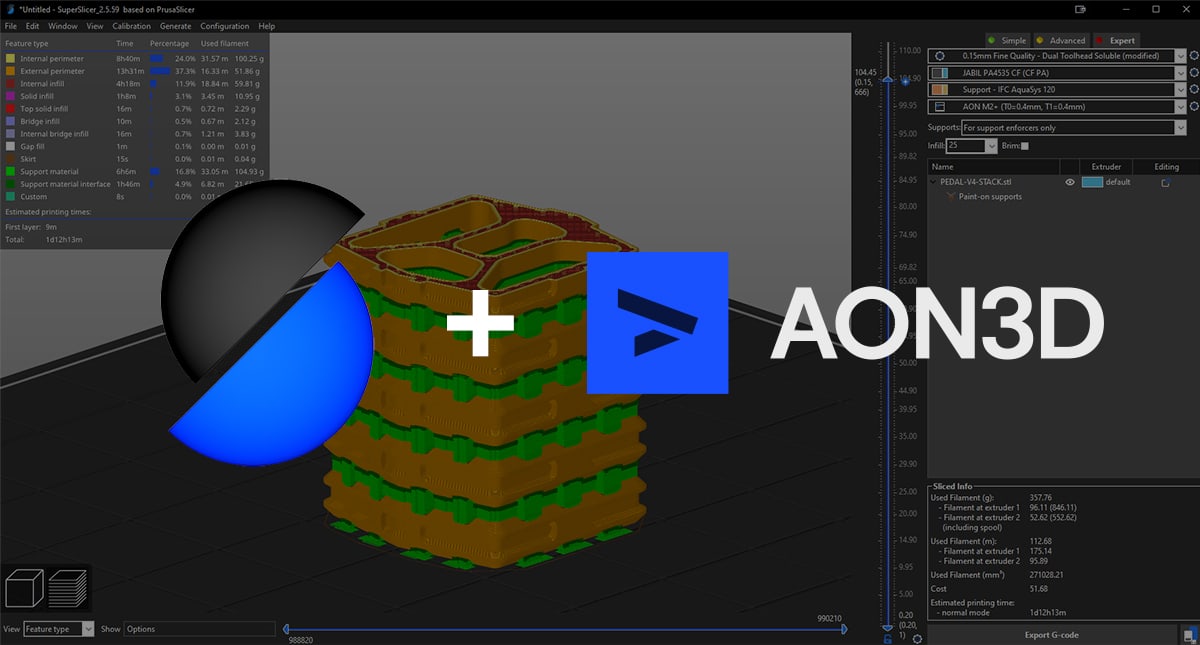Open filament settings gear for Support IFC AquaSys
Viewport: 1200px width, 645px height.
point(1195,89)
